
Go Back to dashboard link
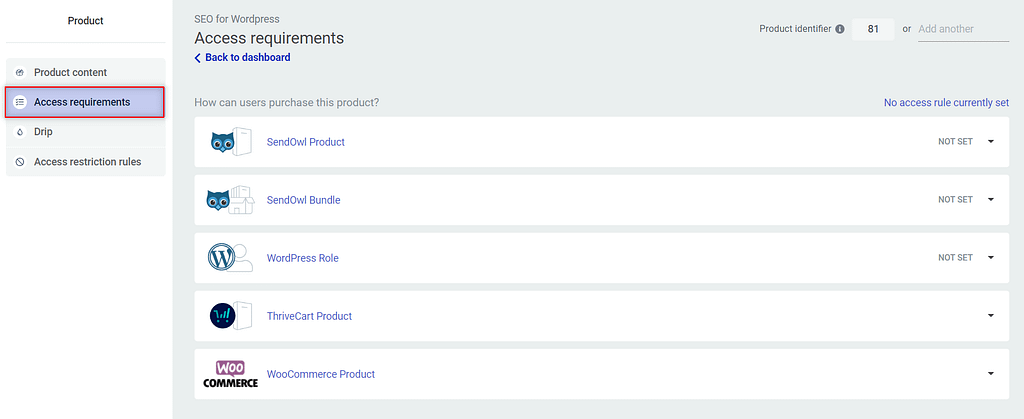(x=242, y=57)
